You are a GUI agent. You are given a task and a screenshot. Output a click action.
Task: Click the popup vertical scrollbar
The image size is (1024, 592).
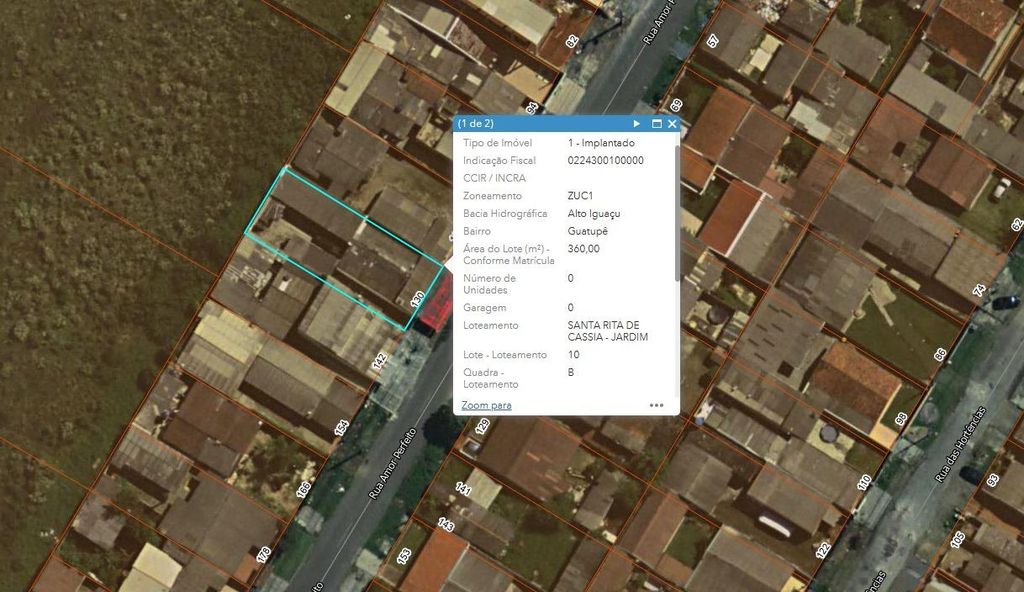[677, 212]
